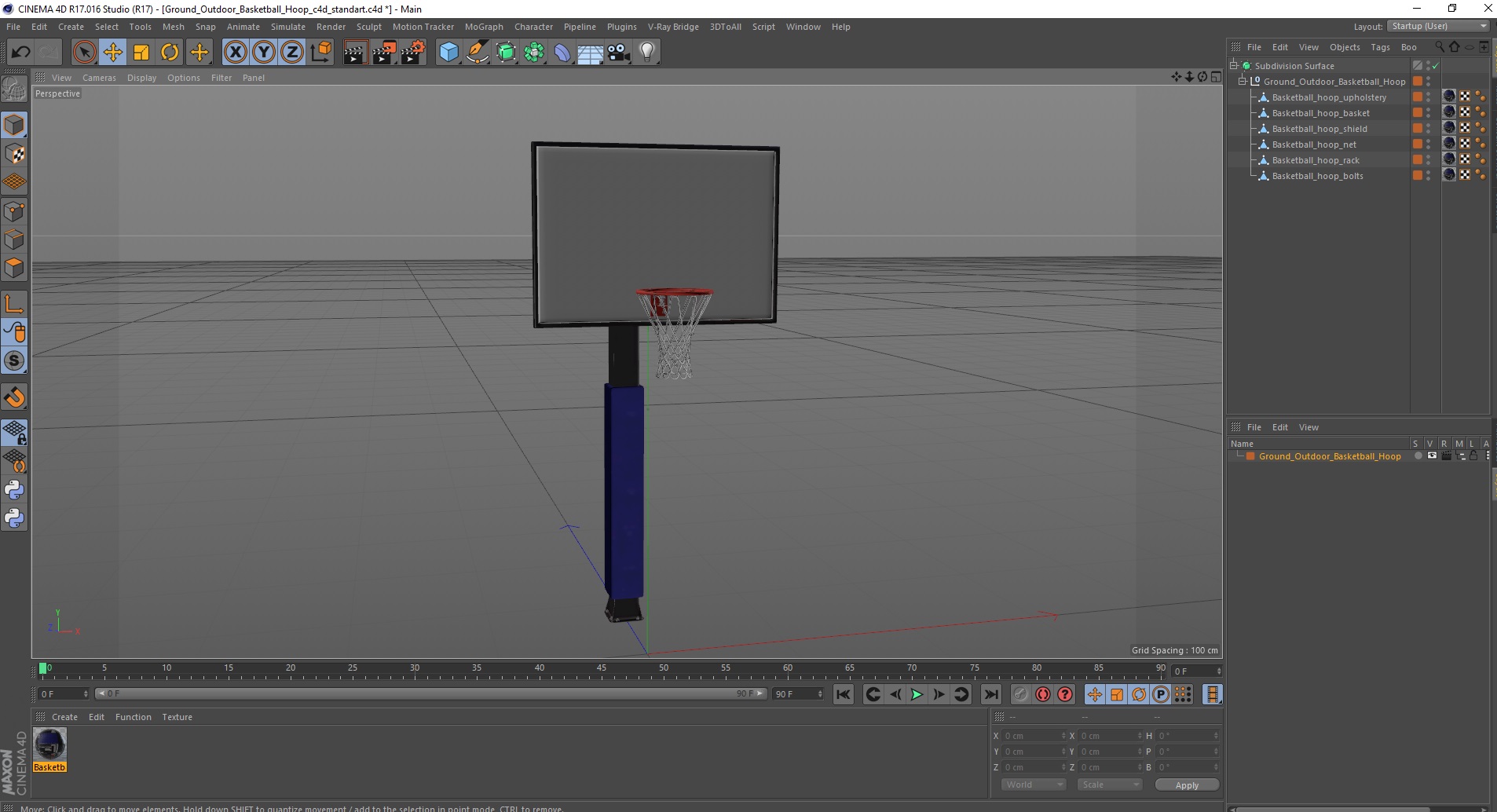This screenshot has width=1497, height=812.
Task: Toggle Y axis lock
Action: 264,53
